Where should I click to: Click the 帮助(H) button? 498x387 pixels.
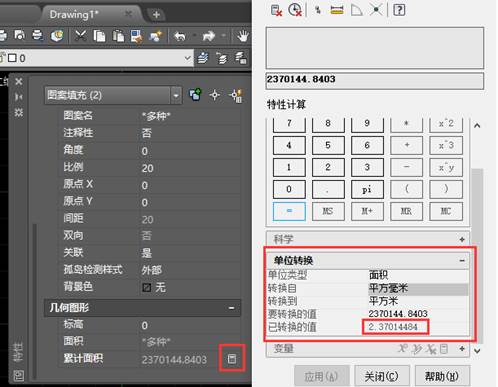click(x=442, y=377)
